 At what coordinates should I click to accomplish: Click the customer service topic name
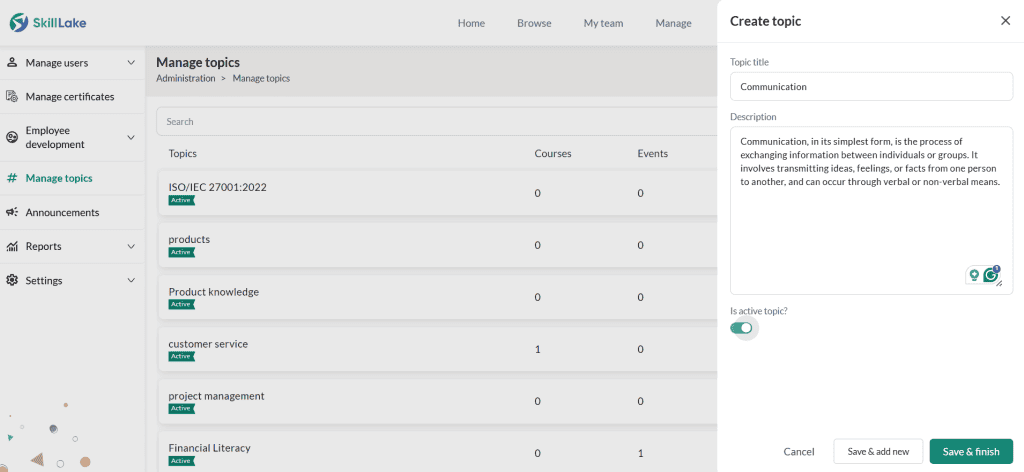click(208, 344)
